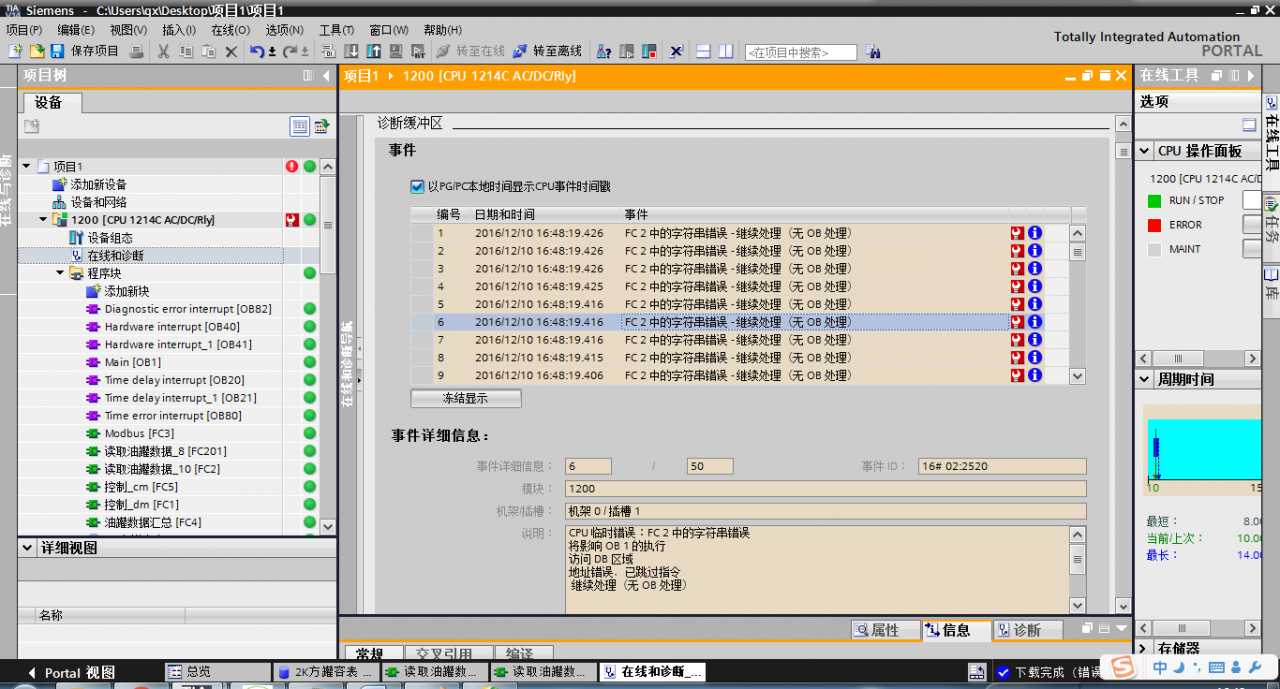The image size is (1280, 689).
Task: Click the delete X toolbar icon
Action: [230, 51]
